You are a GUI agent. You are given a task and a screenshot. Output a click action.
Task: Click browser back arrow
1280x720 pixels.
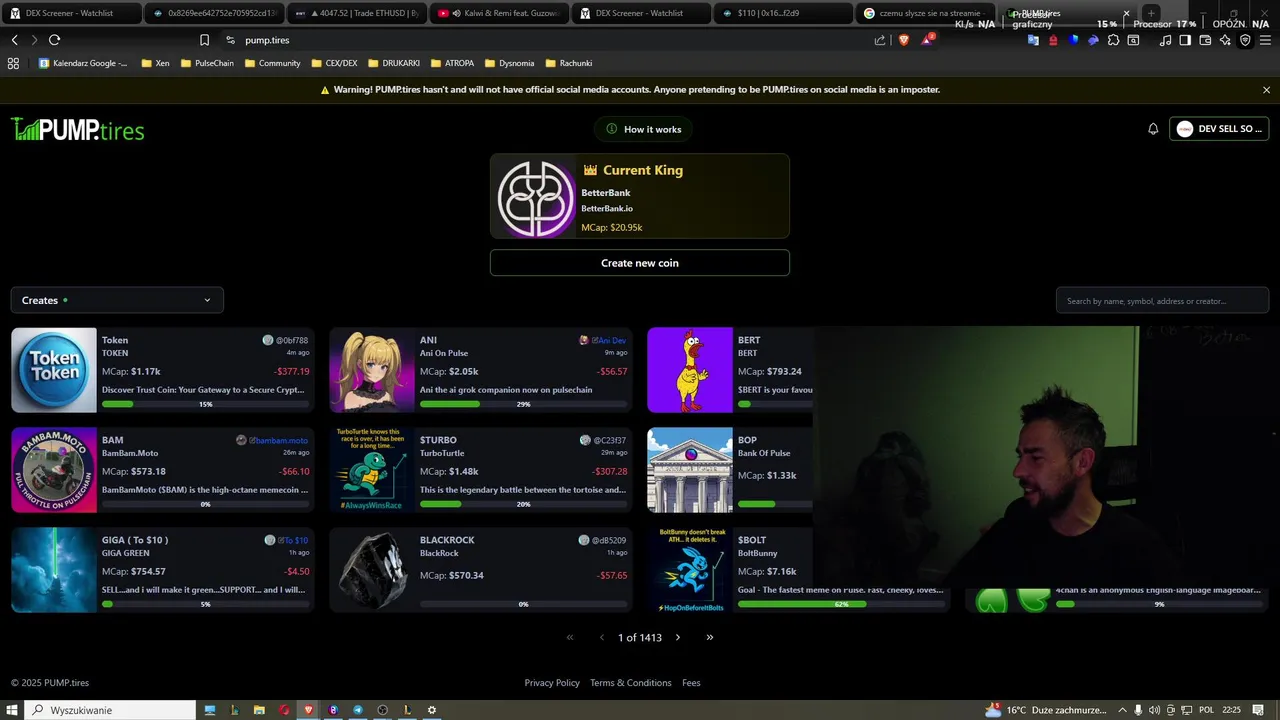pos(14,40)
